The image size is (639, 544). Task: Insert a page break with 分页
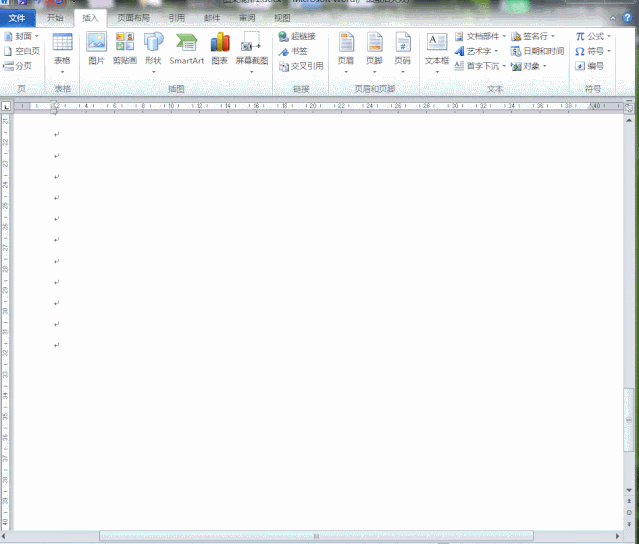(x=18, y=66)
